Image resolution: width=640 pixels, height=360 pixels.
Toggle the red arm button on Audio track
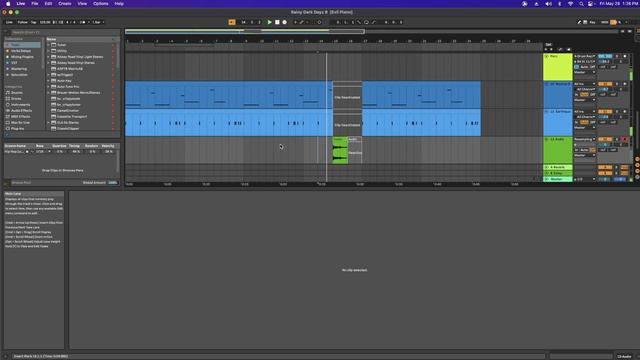point(624,140)
